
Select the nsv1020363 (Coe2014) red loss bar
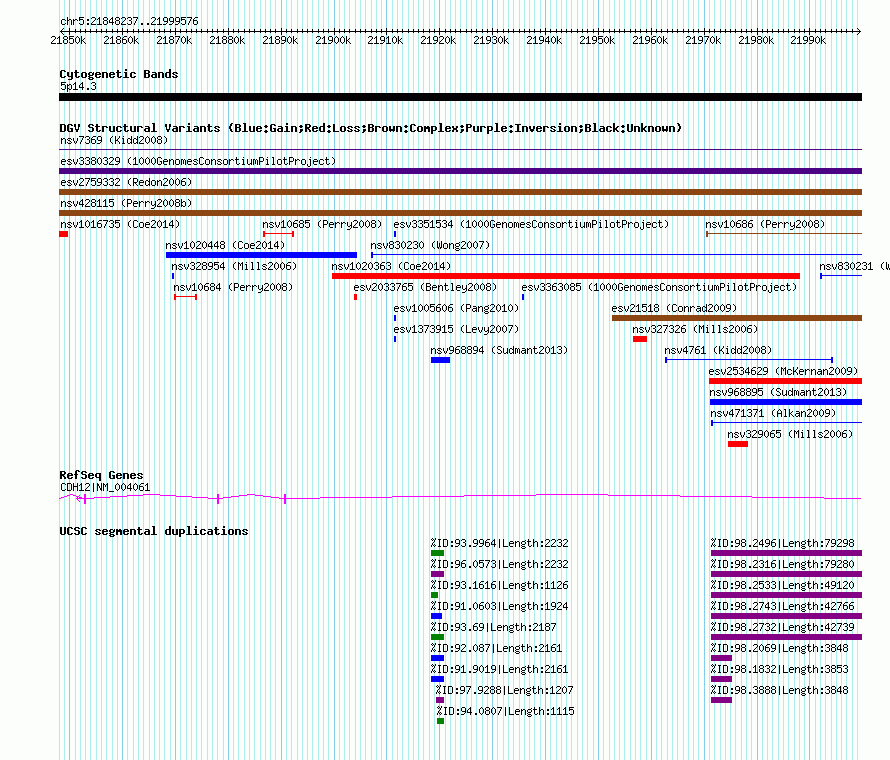coord(566,276)
